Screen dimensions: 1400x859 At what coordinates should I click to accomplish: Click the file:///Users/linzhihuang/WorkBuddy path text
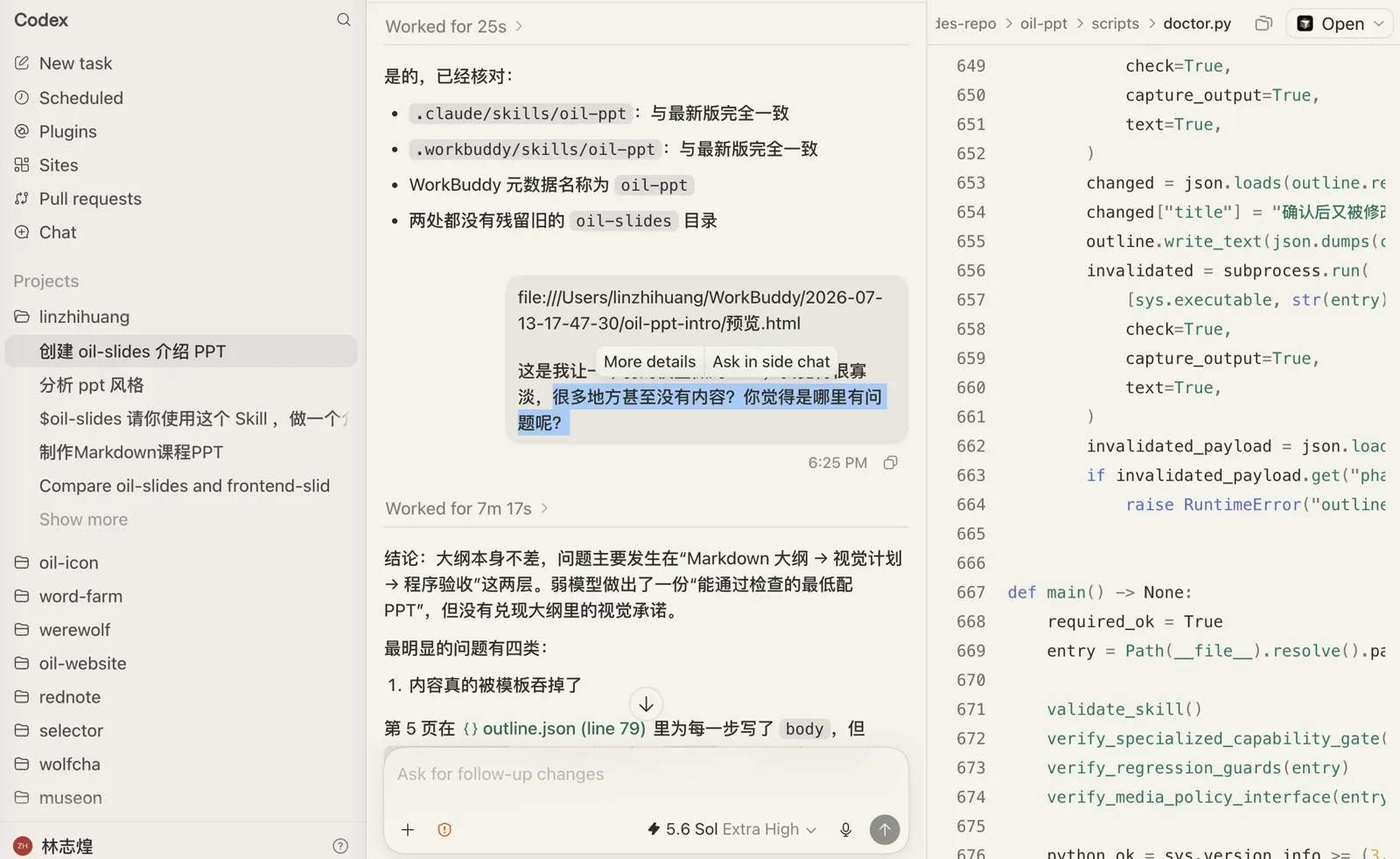[x=700, y=310]
